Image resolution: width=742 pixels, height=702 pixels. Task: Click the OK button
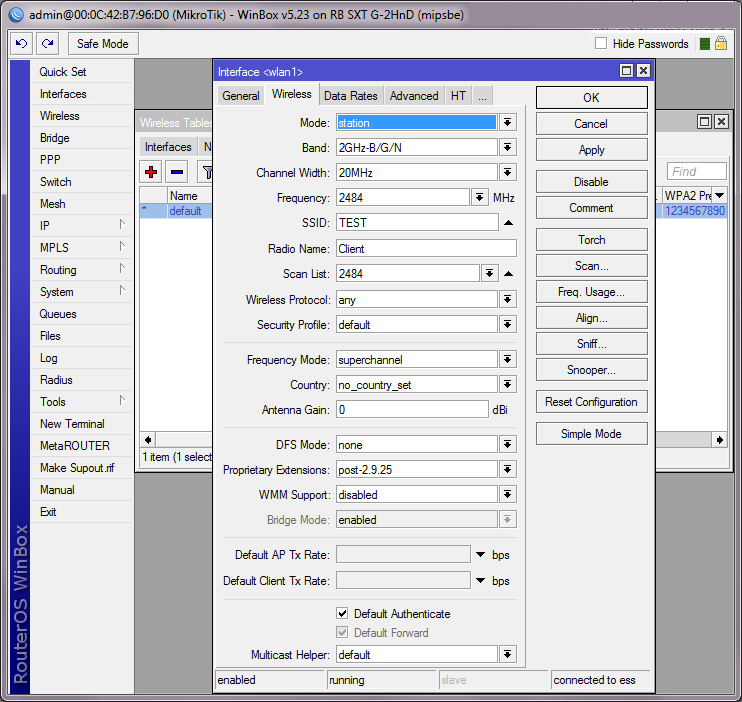592,98
